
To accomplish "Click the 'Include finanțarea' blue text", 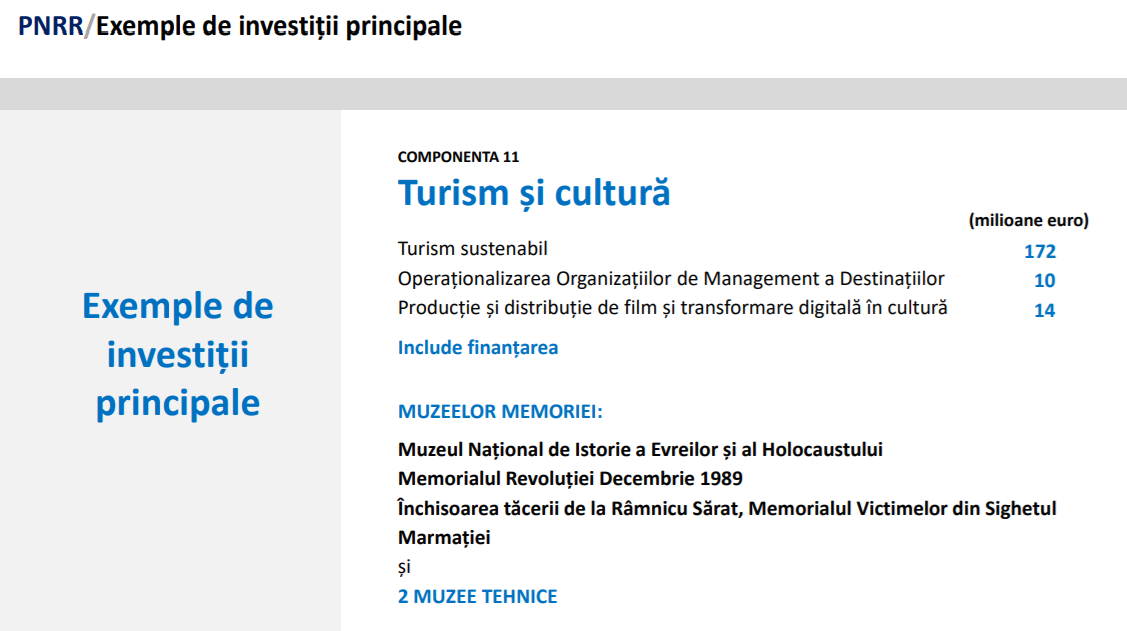I will coord(478,348).
